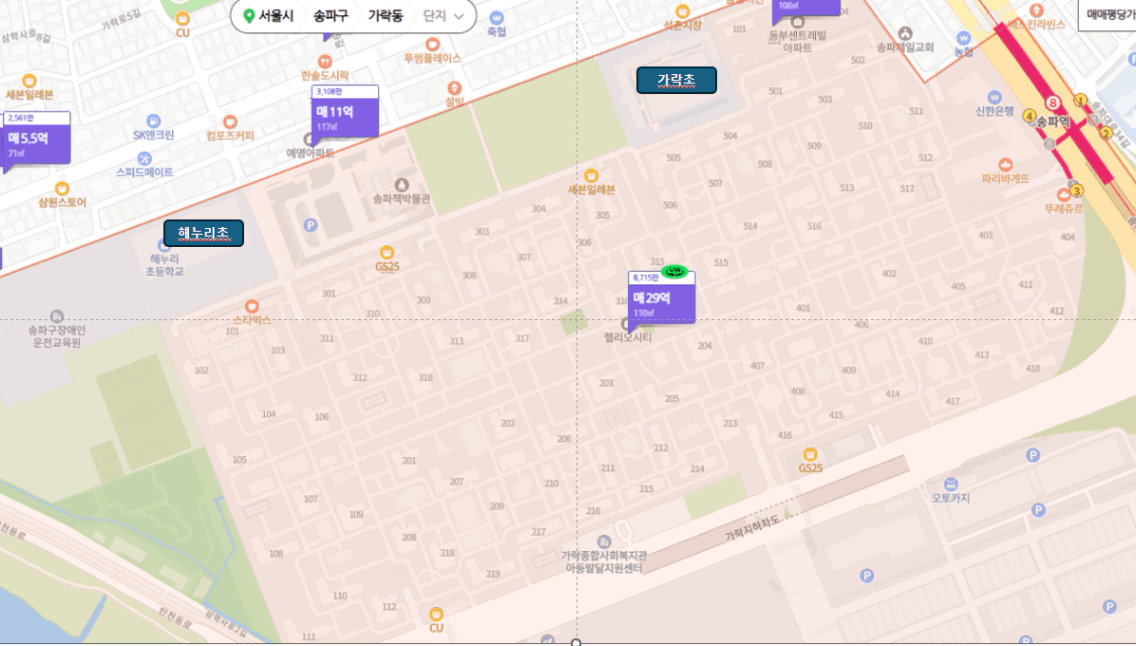Click building number 105 label
The width and height of the screenshot is (1136, 646).
tap(239, 460)
